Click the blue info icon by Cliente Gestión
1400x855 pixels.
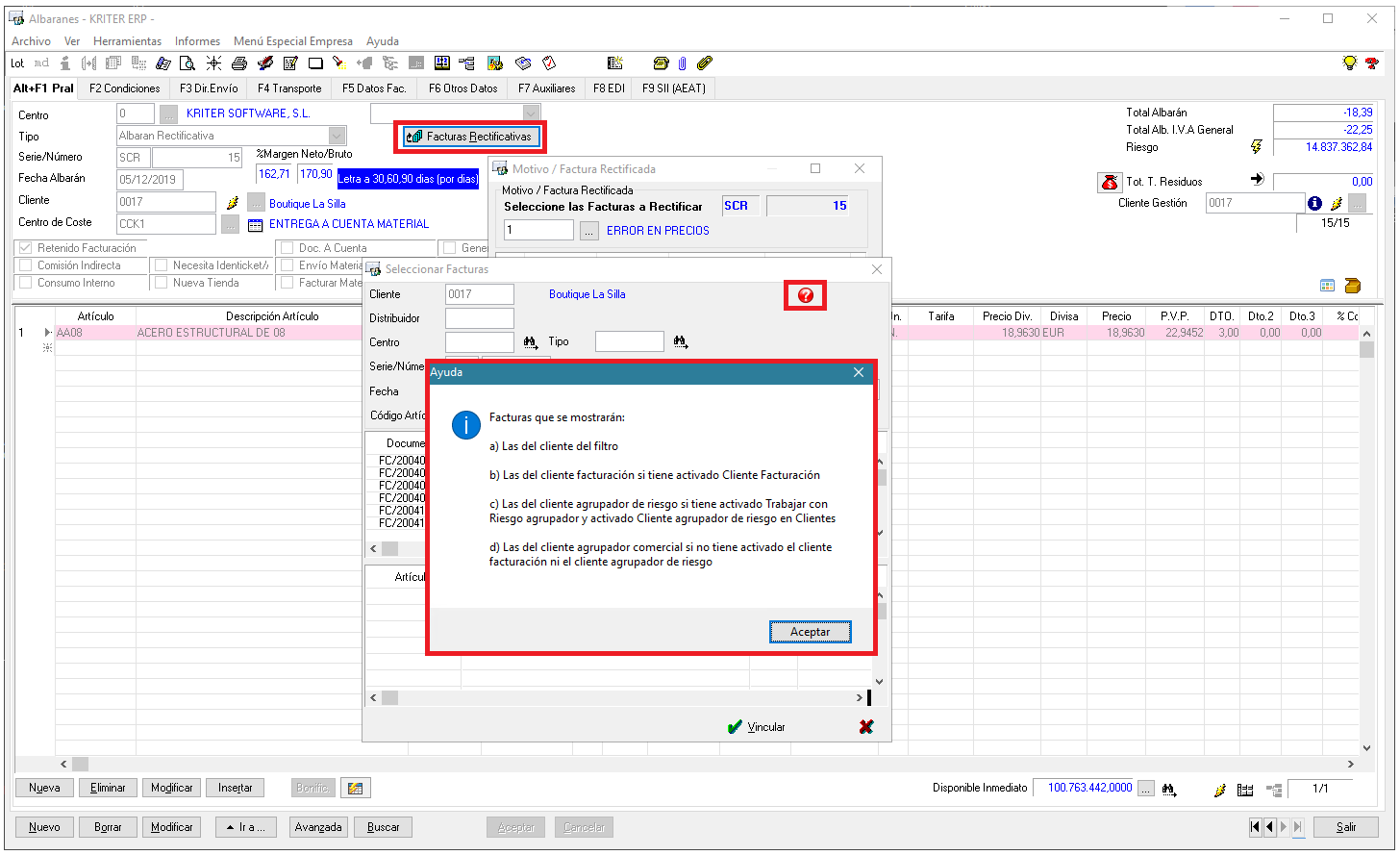pyautogui.click(x=1314, y=203)
